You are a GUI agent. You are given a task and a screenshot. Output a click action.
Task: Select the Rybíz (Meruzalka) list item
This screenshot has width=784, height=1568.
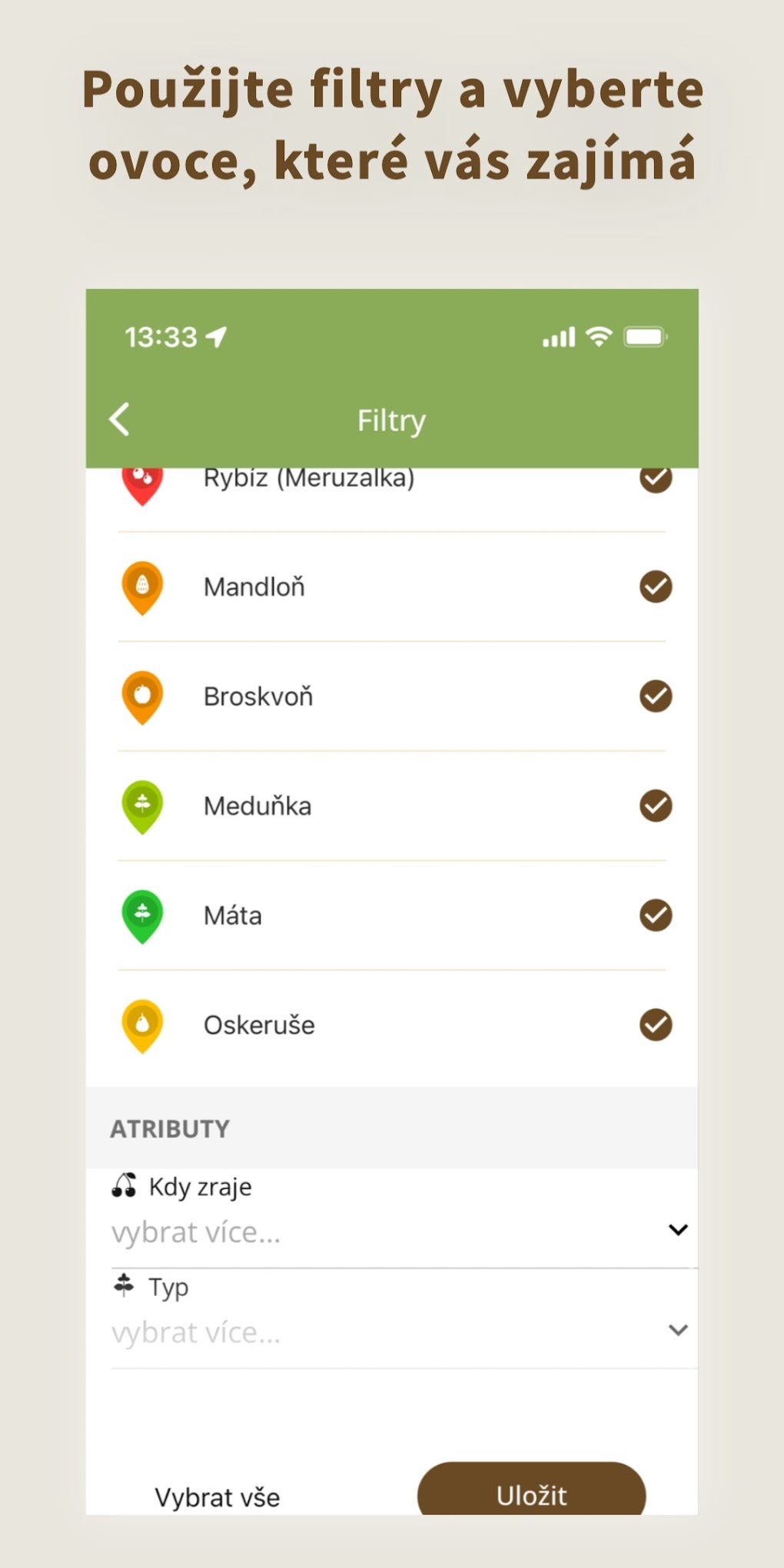[309, 480]
